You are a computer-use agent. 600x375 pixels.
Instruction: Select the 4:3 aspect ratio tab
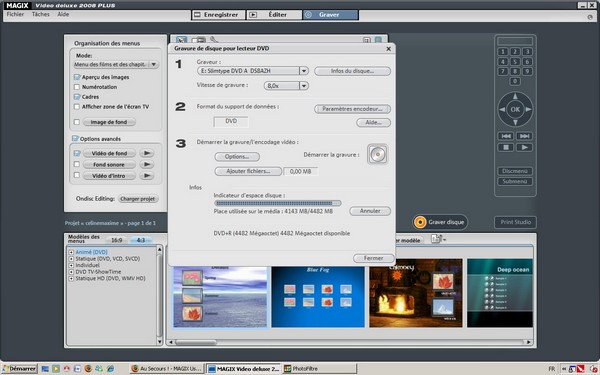tap(141, 240)
